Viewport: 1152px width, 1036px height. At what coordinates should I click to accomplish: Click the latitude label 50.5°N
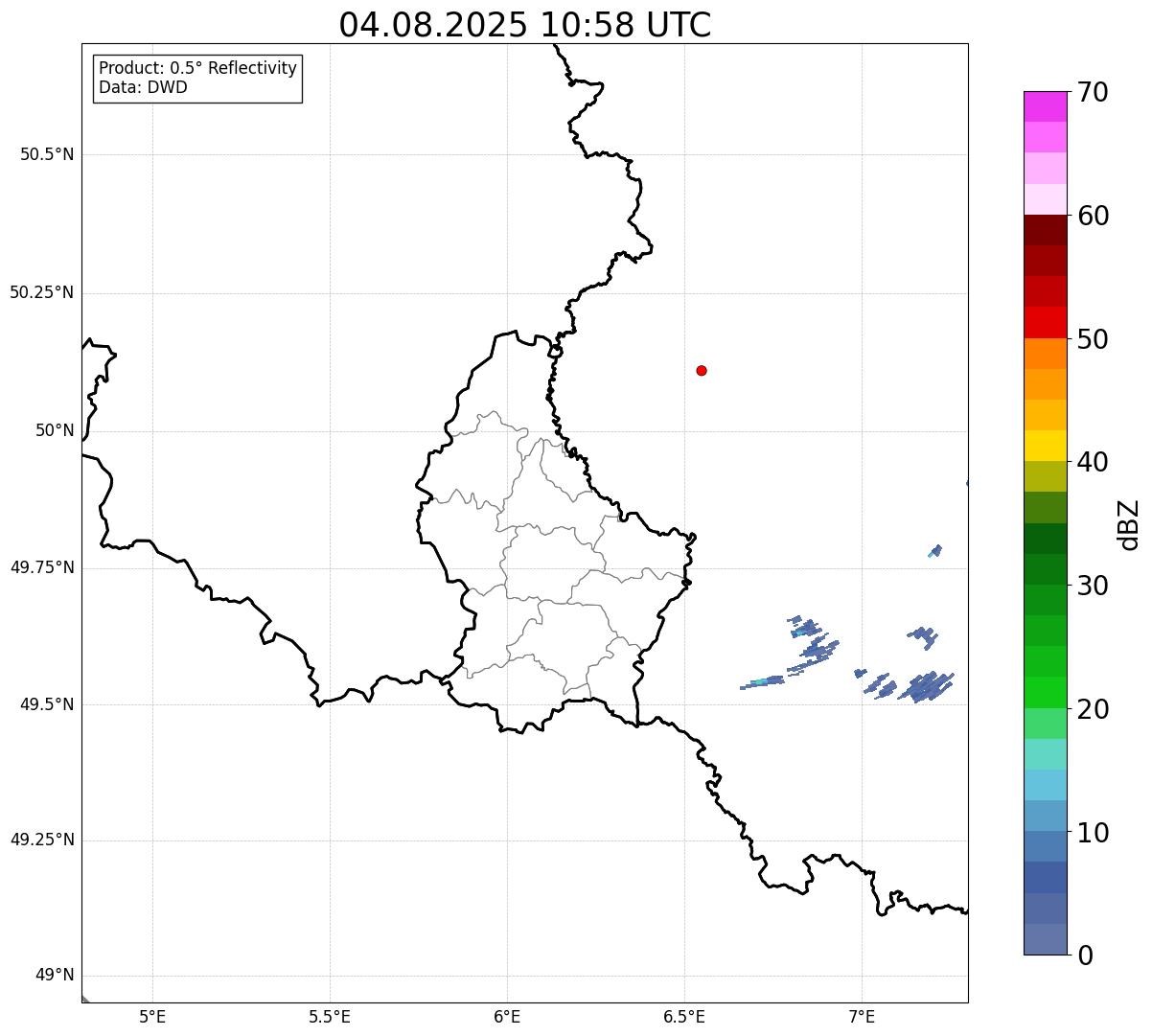[x=47, y=154]
